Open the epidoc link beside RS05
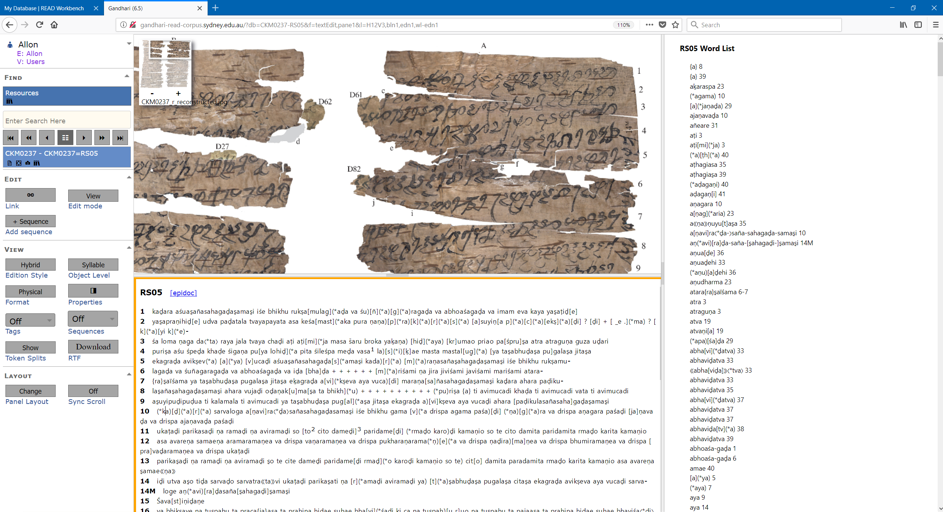Screen dimensions: 943x512 (x=183, y=293)
